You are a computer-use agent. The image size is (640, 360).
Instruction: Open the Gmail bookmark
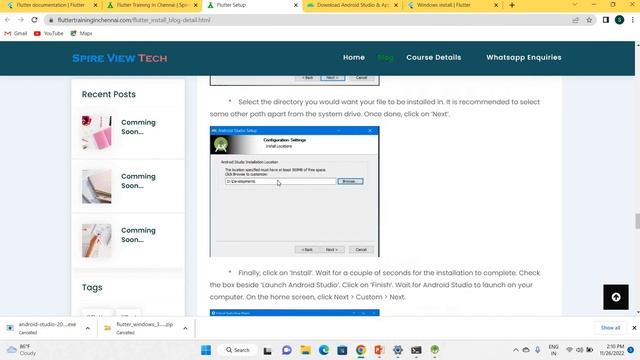click(x=16, y=33)
